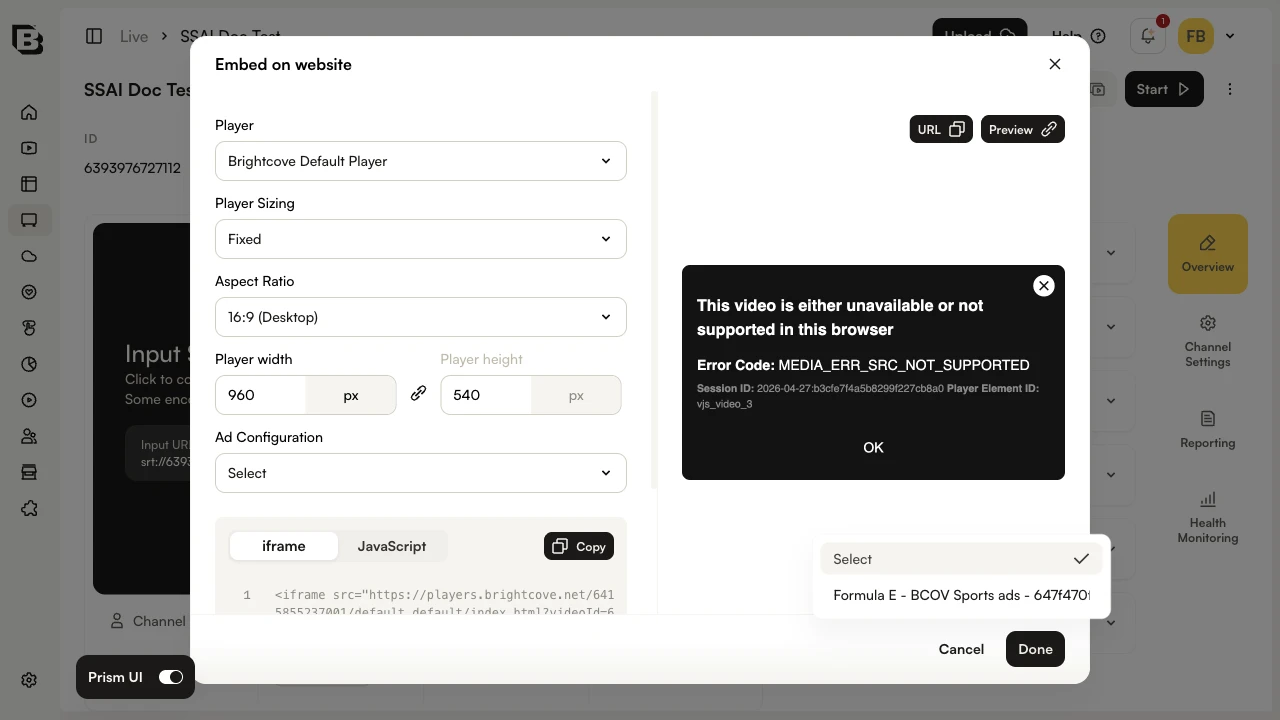Toggle the sidebar panel icon
This screenshot has height=720, width=1280.
coord(94,36)
